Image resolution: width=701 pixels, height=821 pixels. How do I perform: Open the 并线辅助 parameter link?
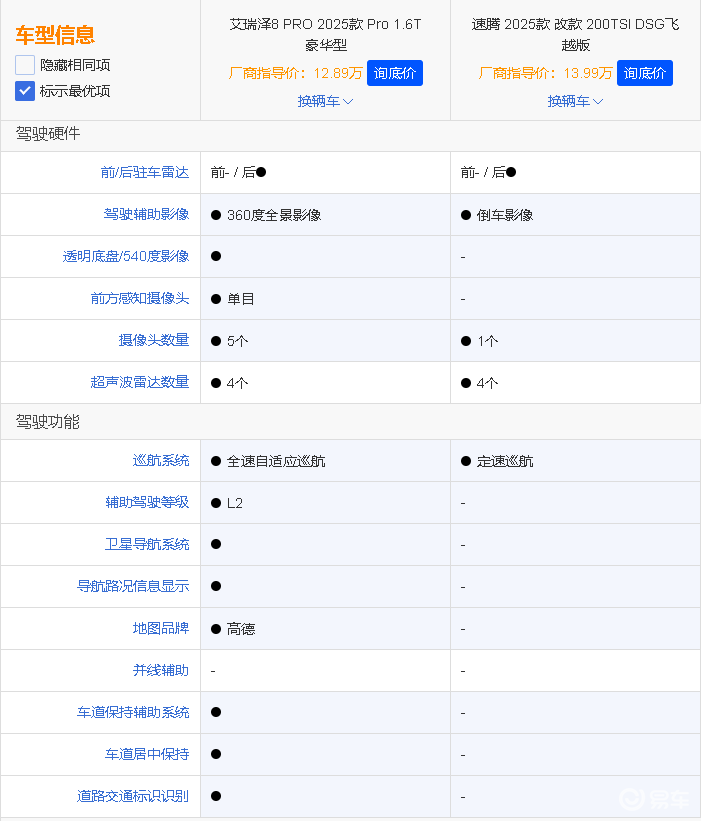pos(161,670)
